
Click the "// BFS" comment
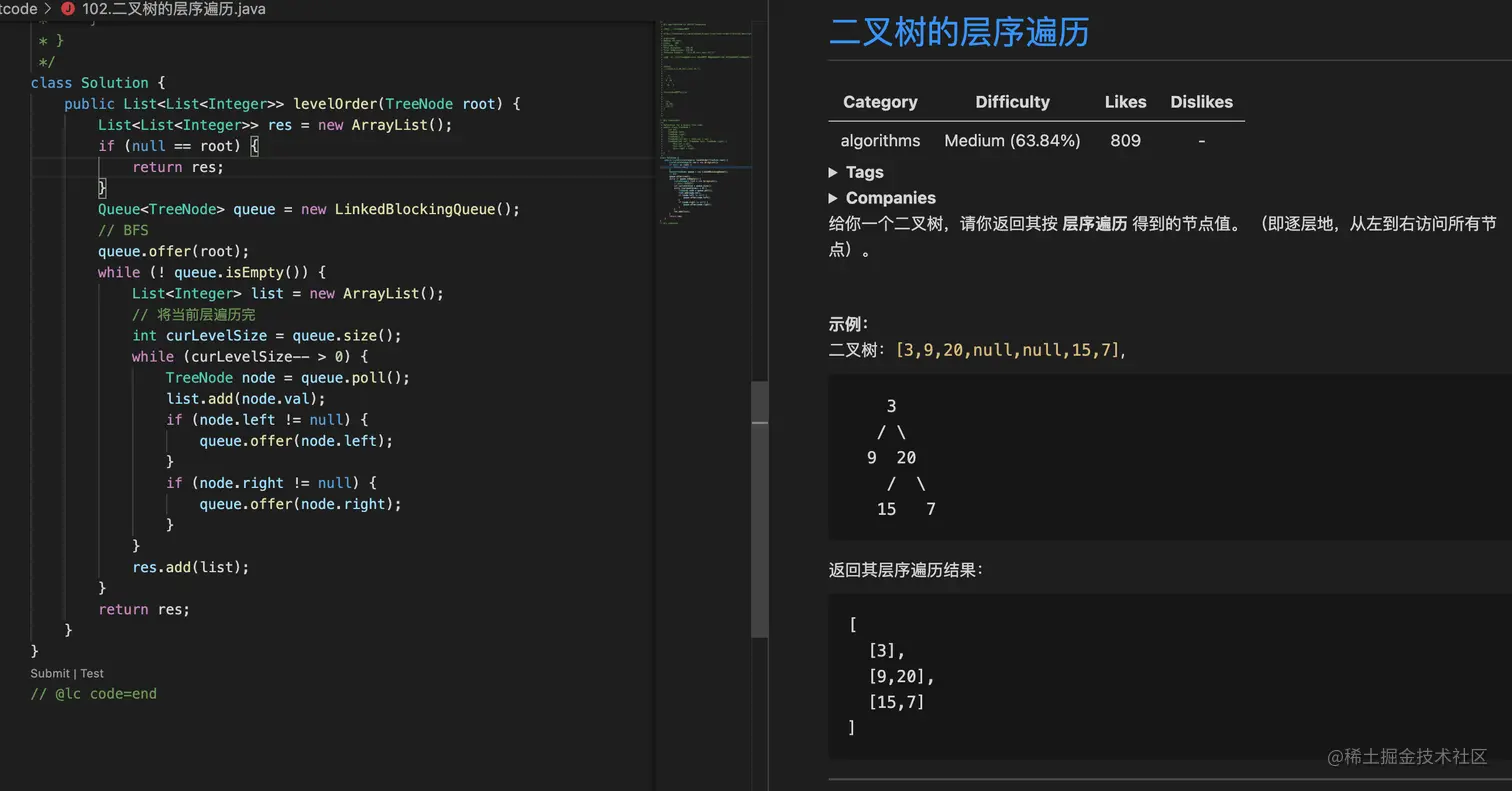click(x=123, y=230)
